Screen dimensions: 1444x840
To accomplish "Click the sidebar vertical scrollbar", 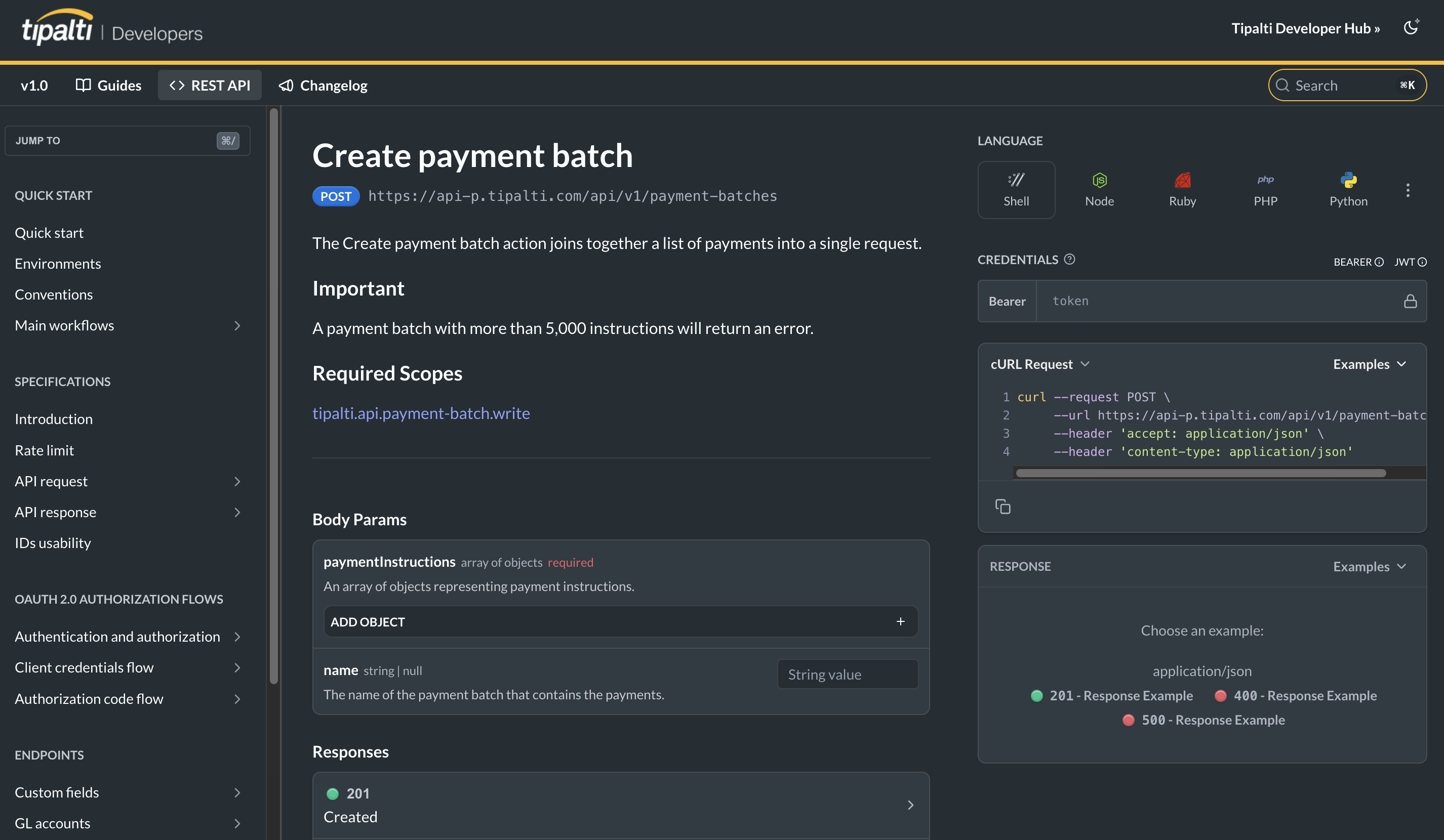I will pos(274,395).
